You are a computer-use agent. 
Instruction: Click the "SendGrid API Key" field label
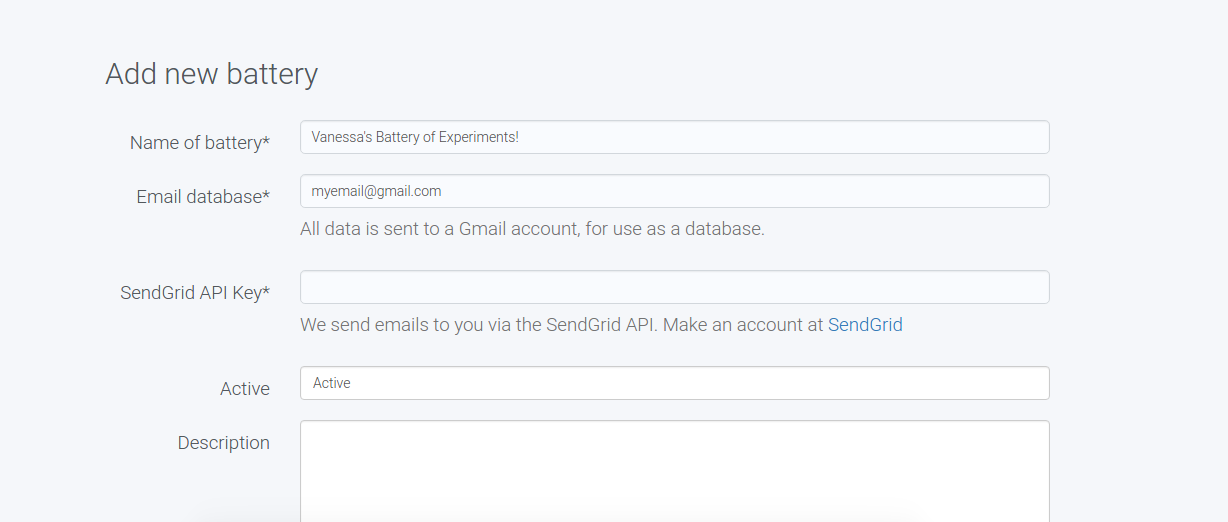tap(190, 293)
